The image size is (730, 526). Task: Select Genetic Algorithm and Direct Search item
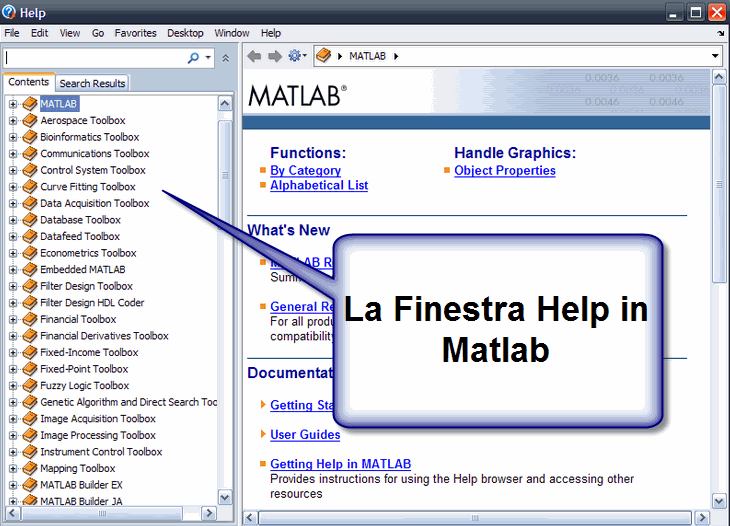[x=128, y=402]
